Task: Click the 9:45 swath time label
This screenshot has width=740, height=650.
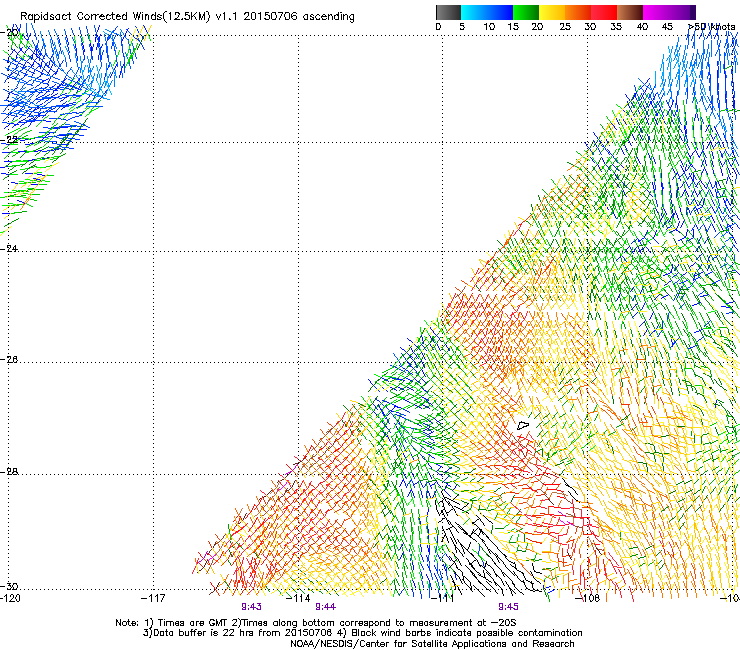Action: [508, 607]
